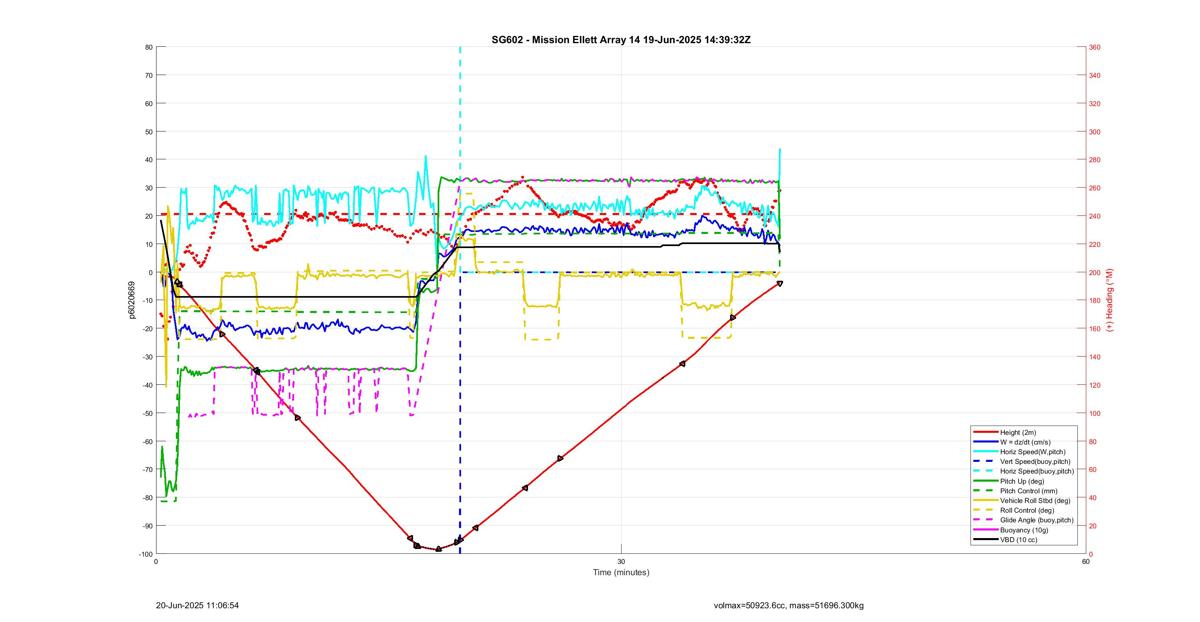
Task: Click the 'p6020669' left y-axis label
Action: tap(131, 300)
